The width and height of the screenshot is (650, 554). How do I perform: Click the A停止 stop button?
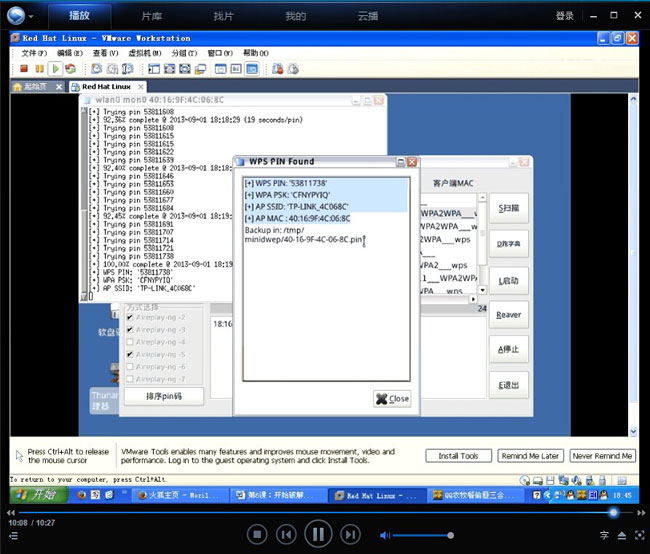[x=509, y=349]
